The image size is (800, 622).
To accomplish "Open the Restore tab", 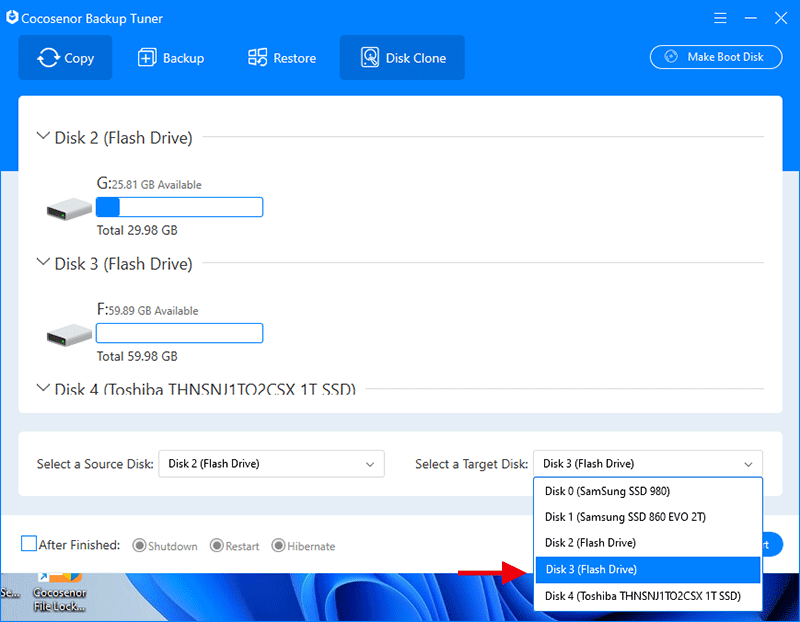I will (282, 58).
